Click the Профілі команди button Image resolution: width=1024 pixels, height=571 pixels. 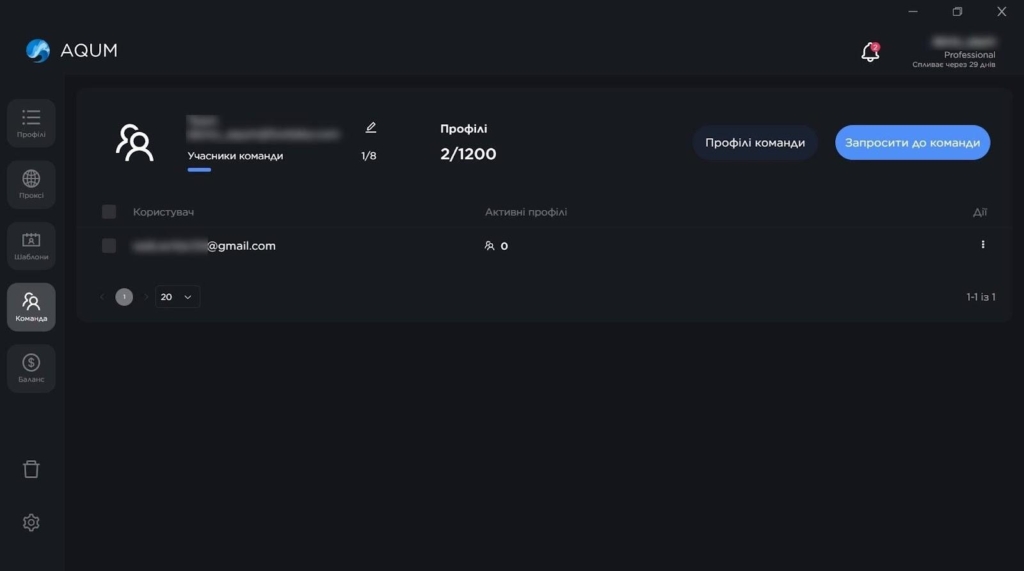click(x=755, y=143)
